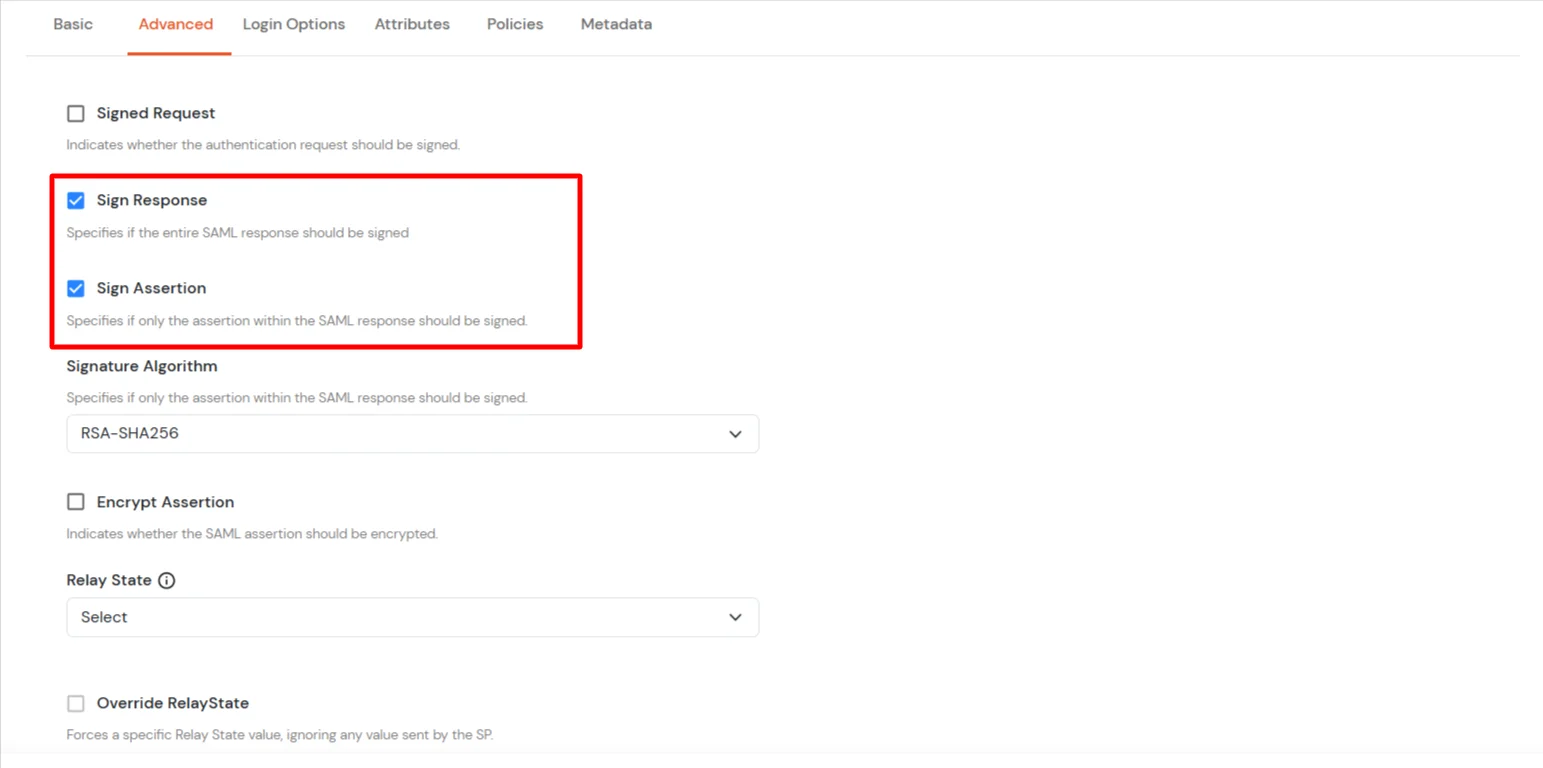Switch to the Basic tab
The height and width of the screenshot is (768, 1543).
pyautogui.click(x=72, y=23)
